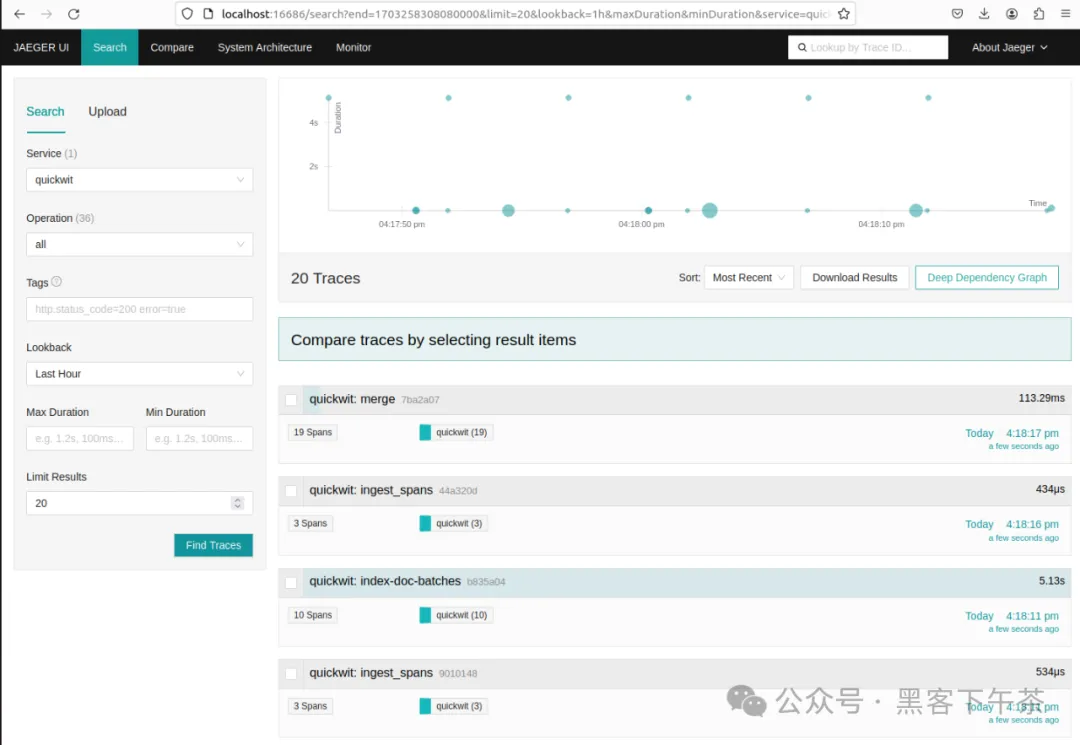Select checkbox for index-doc-batches trace

291,583
